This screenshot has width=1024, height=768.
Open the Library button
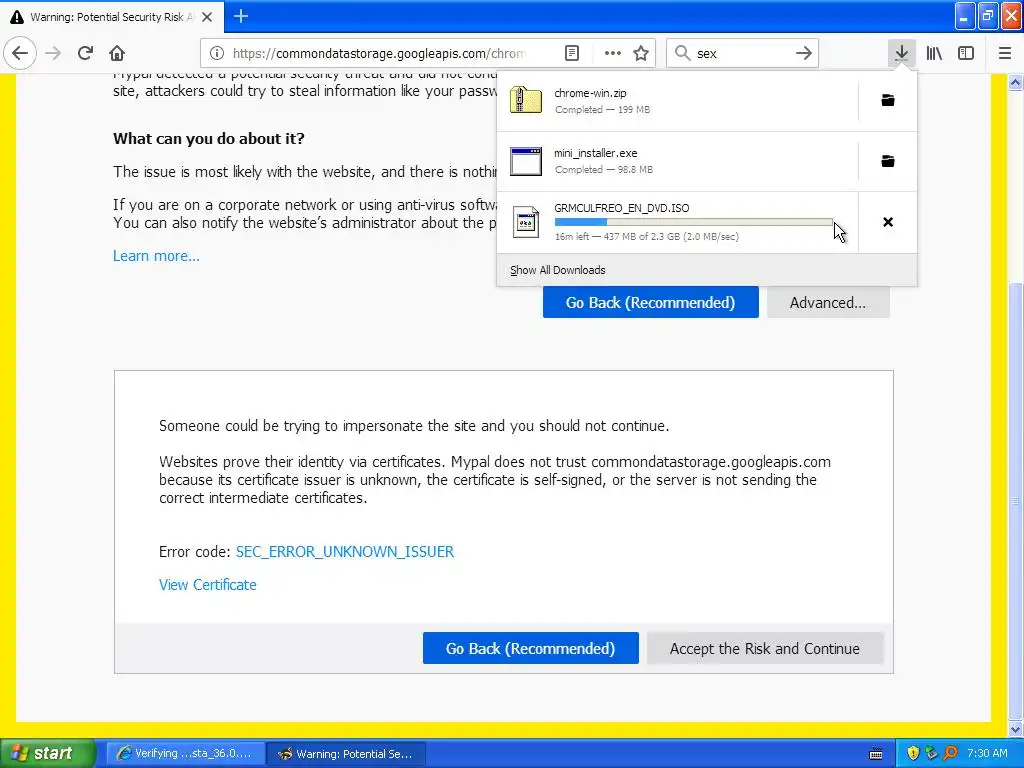coord(934,53)
